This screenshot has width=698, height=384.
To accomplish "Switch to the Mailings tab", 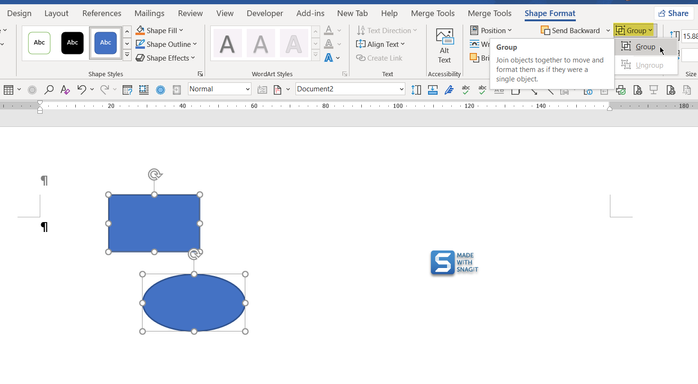I will [149, 13].
